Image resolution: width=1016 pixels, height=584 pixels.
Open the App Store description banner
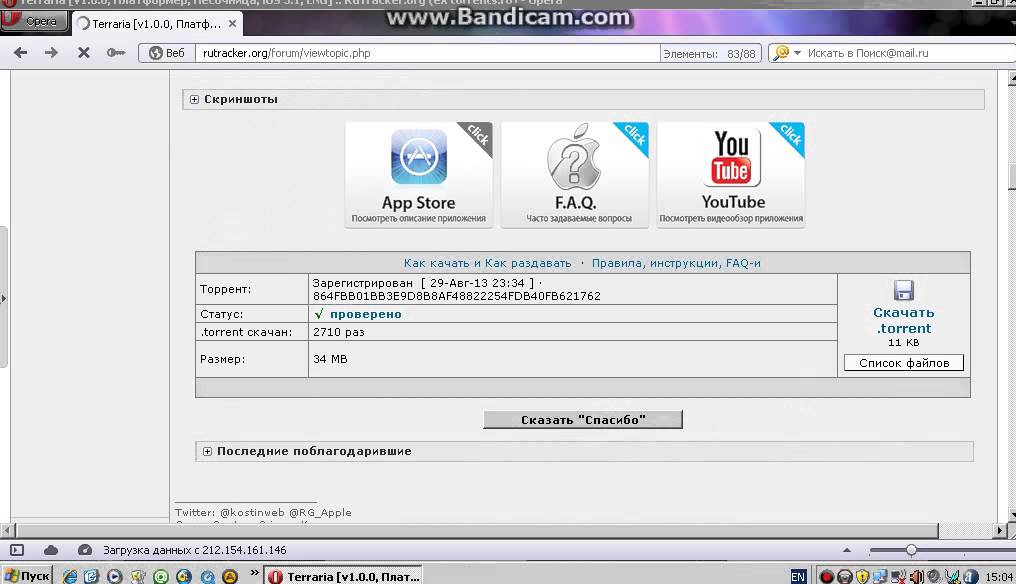(419, 174)
